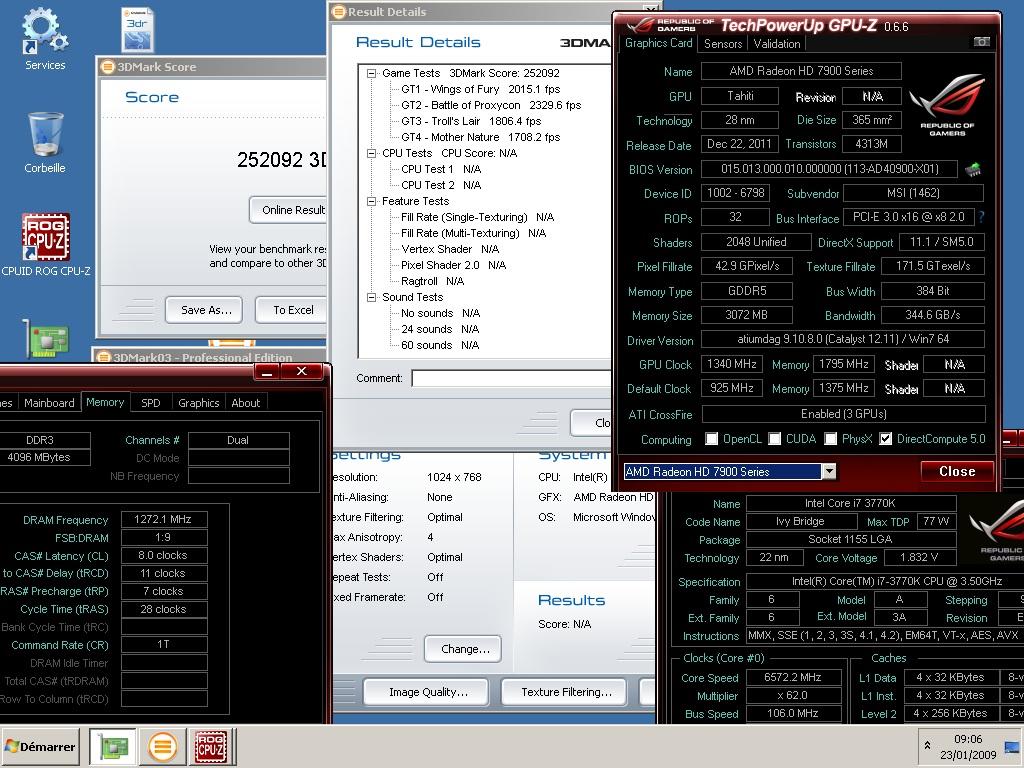Viewport: 1024px width, 768px height.
Task: Open the About tab in CPU-Z
Action: (x=246, y=403)
